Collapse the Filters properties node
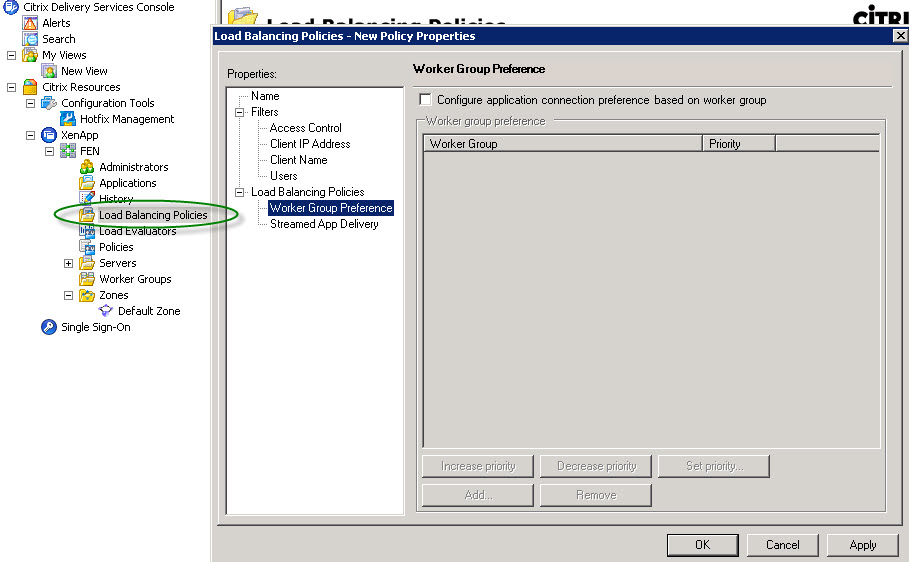909x562 pixels. click(x=239, y=113)
